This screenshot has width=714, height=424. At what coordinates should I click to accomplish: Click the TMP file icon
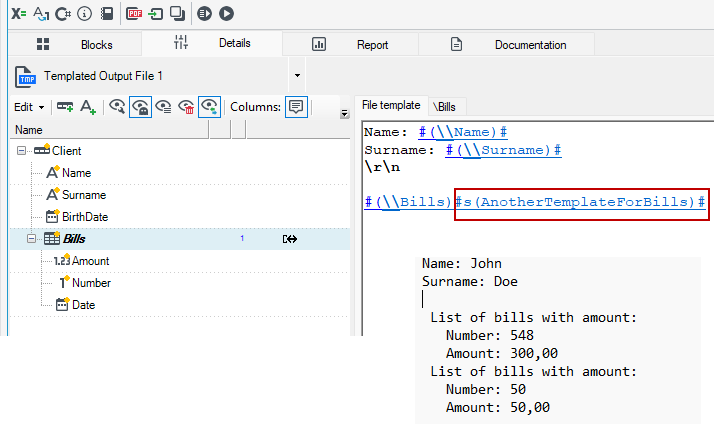tap(25, 77)
